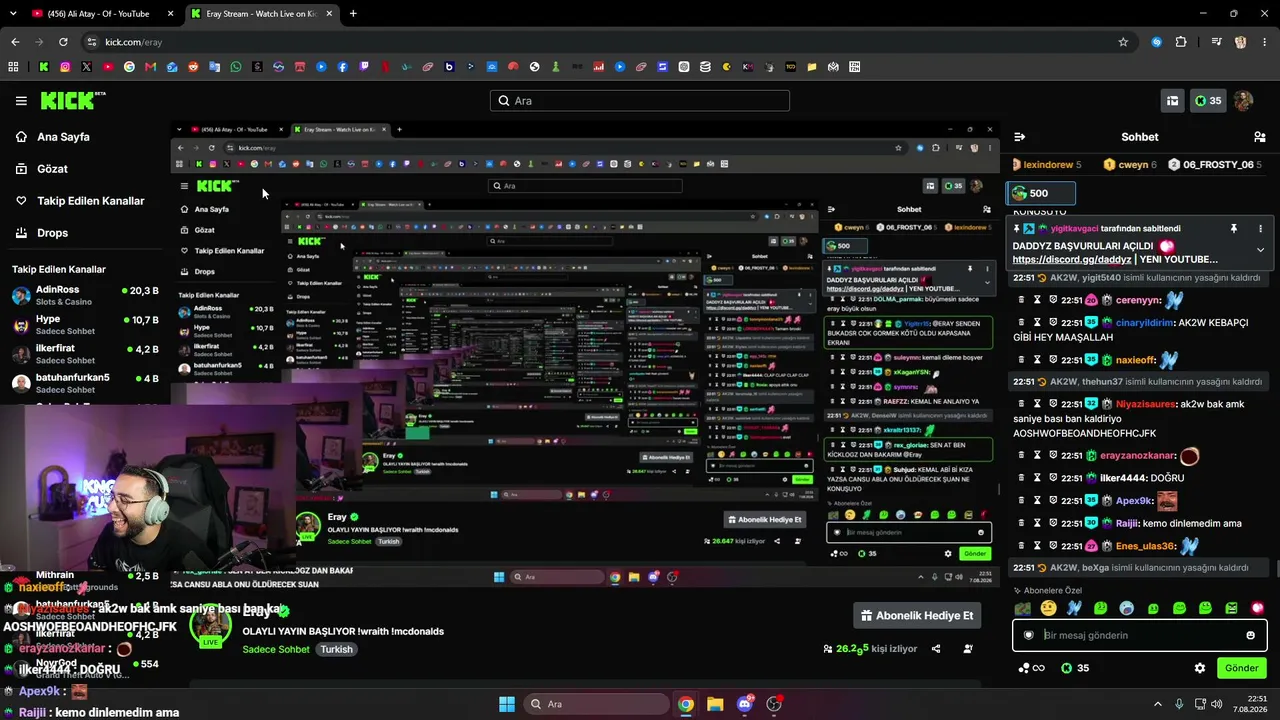
Task: Open Sadece Sohbet category link
Action: [276, 649]
